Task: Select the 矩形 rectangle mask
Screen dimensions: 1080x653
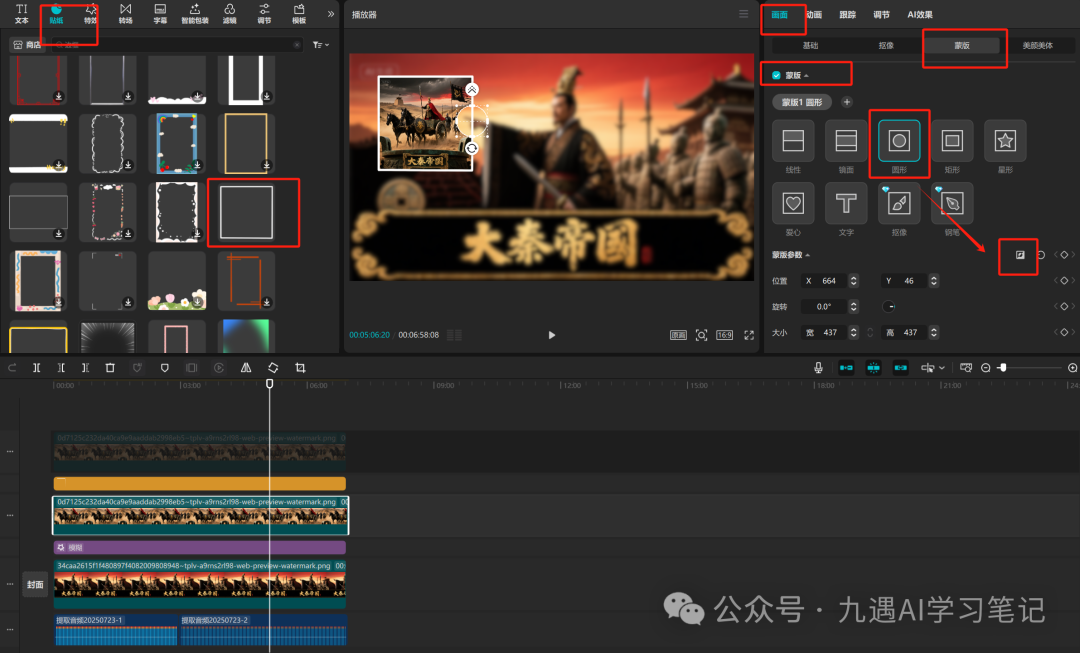Action: (952, 141)
